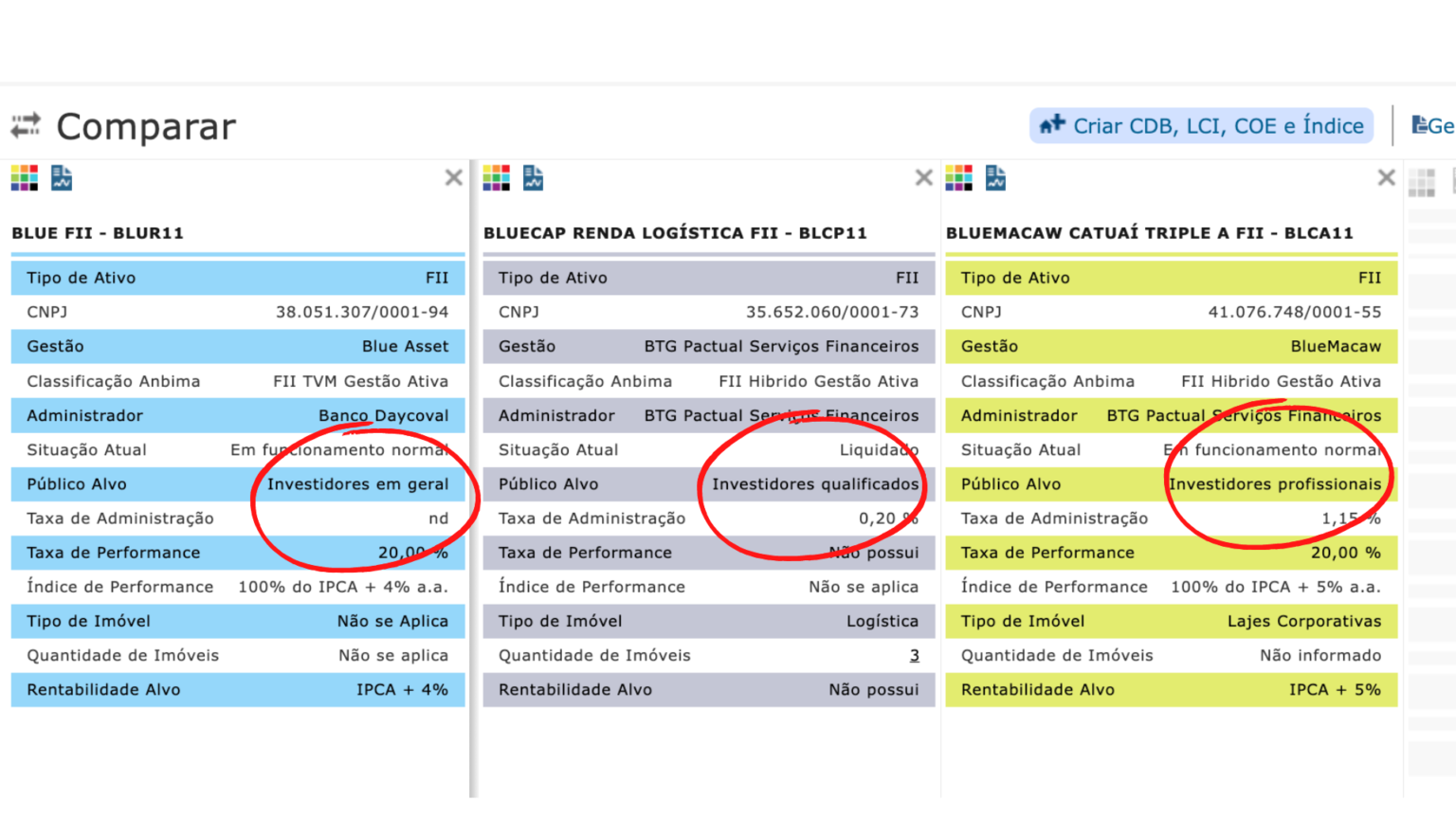Image resolution: width=1456 pixels, height=819 pixels.
Task: Click the Liquidado status value
Action: point(880,449)
